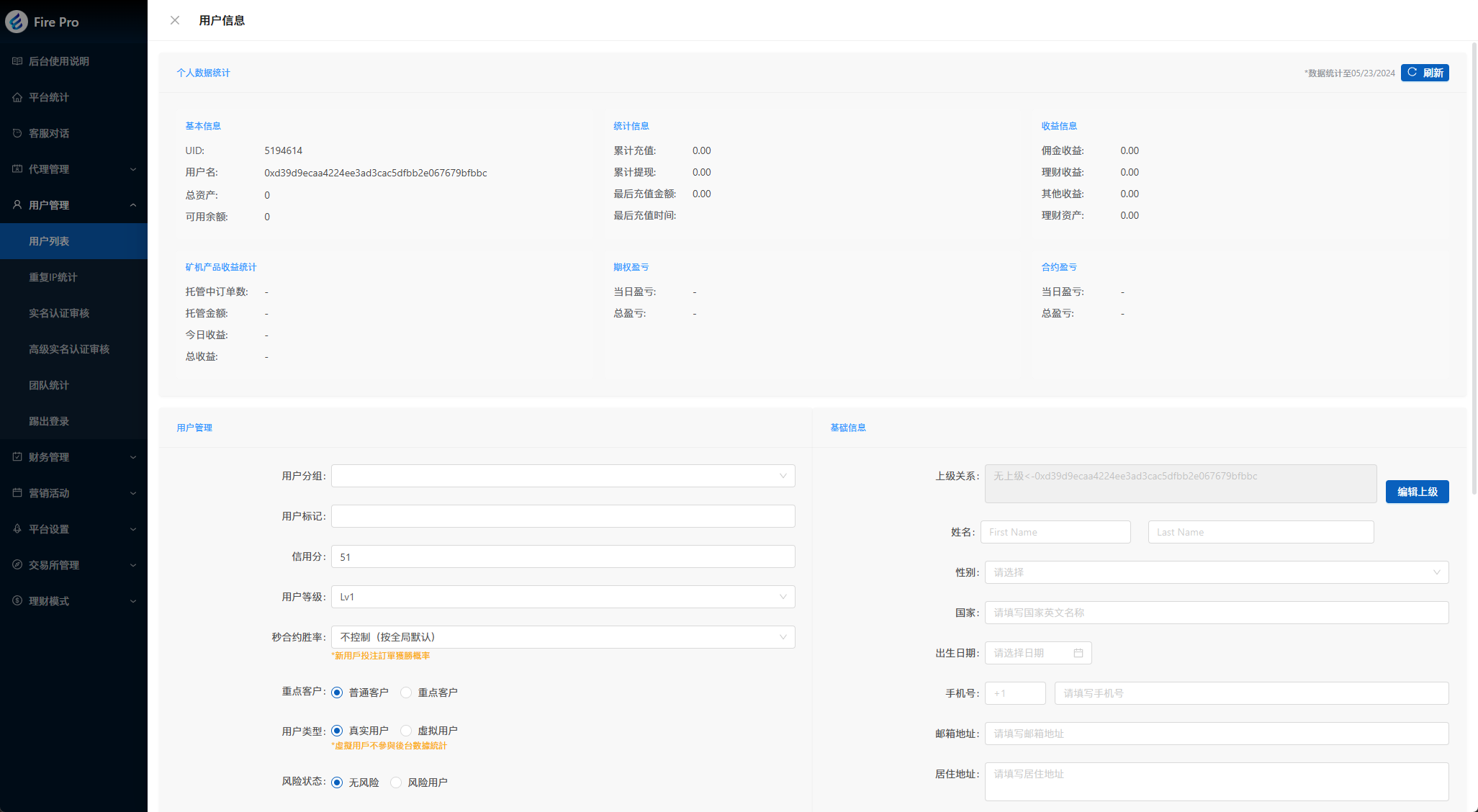Click the 刷新 refresh button
The height and width of the screenshot is (812, 1478).
click(1424, 73)
